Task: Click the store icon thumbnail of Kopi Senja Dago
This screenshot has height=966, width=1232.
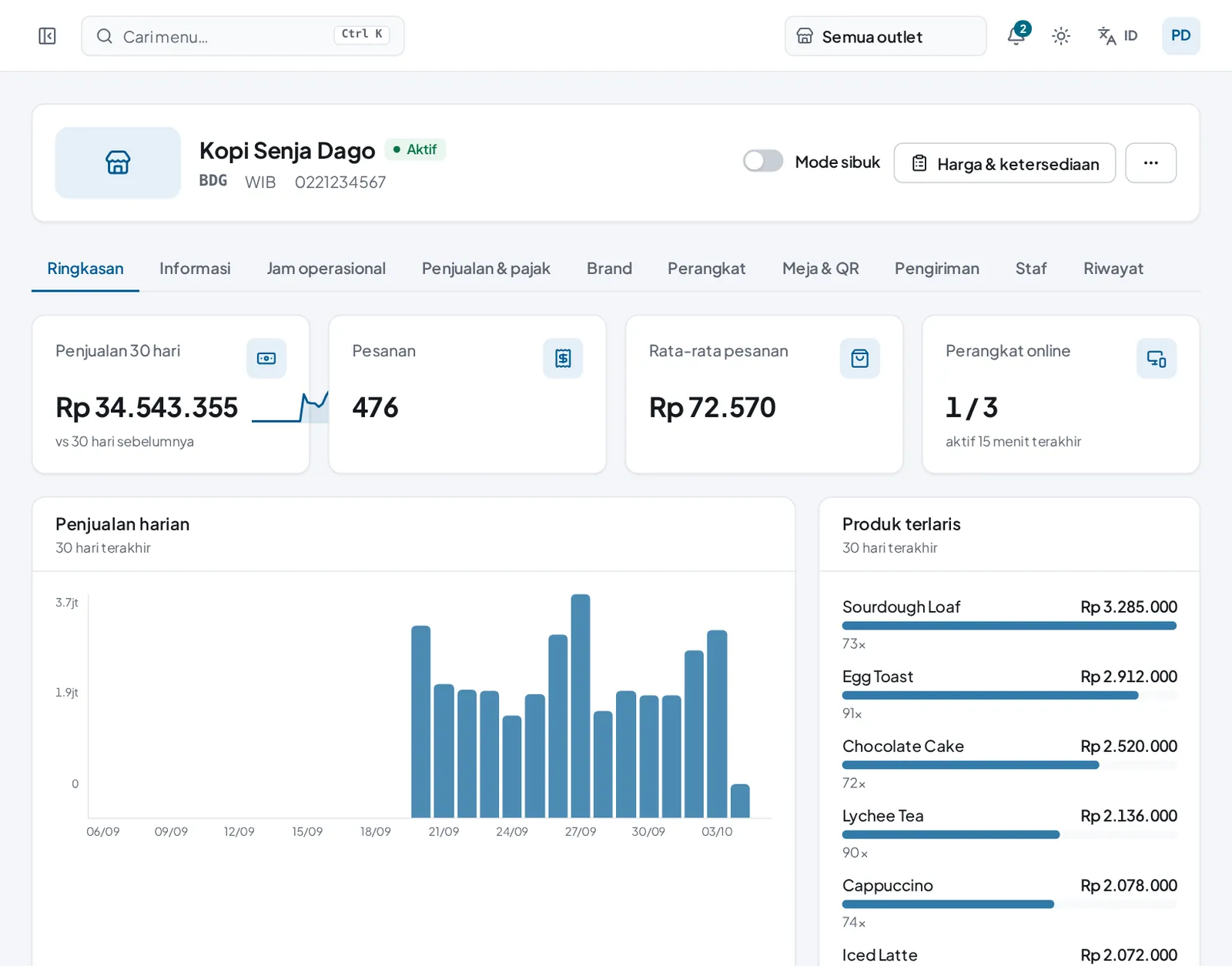Action: (x=118, y=162)
